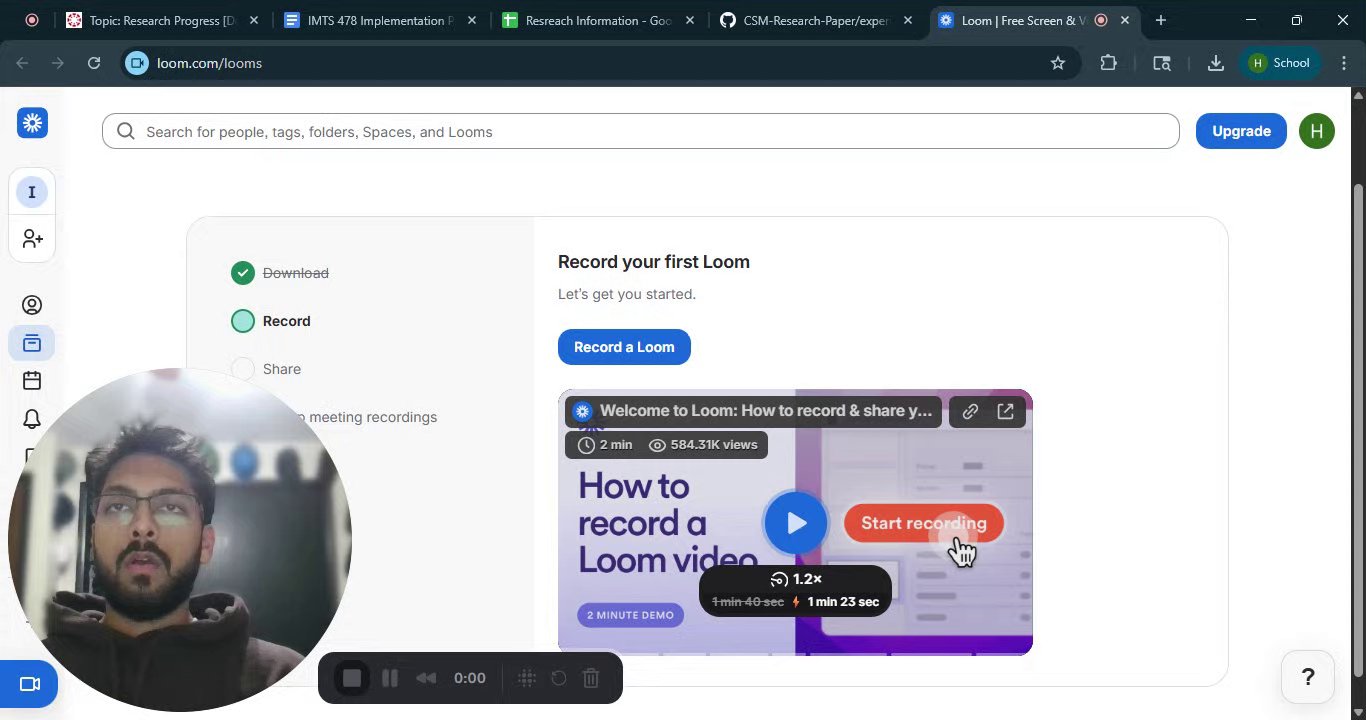
Task: Open the welcome video in a new window
Action: (x=1006, y=411)
